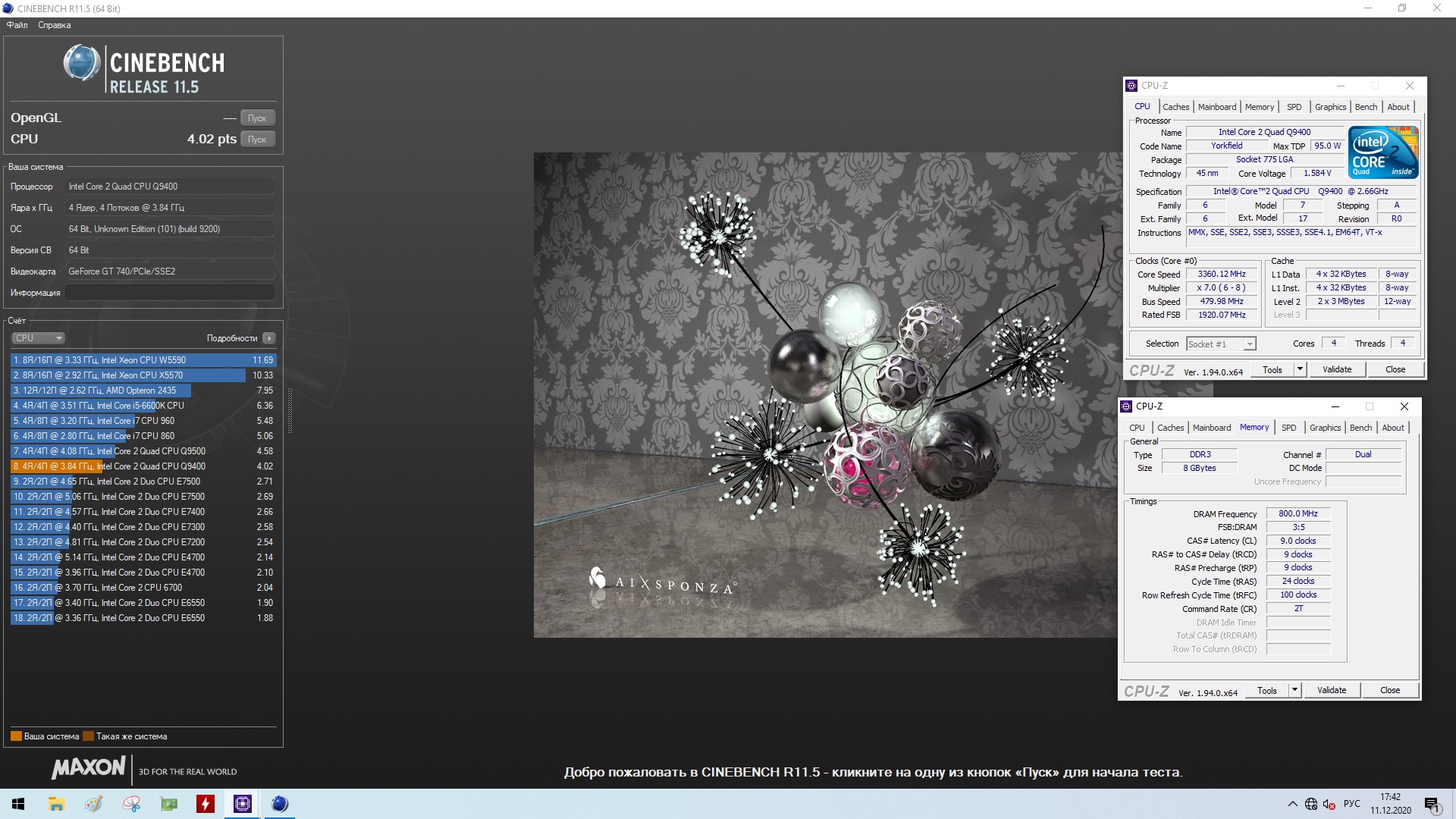The height and width of the screenshot is (819, 1456).
Task: Click Validate in lower CPU-Z window
Action: 1332,691
